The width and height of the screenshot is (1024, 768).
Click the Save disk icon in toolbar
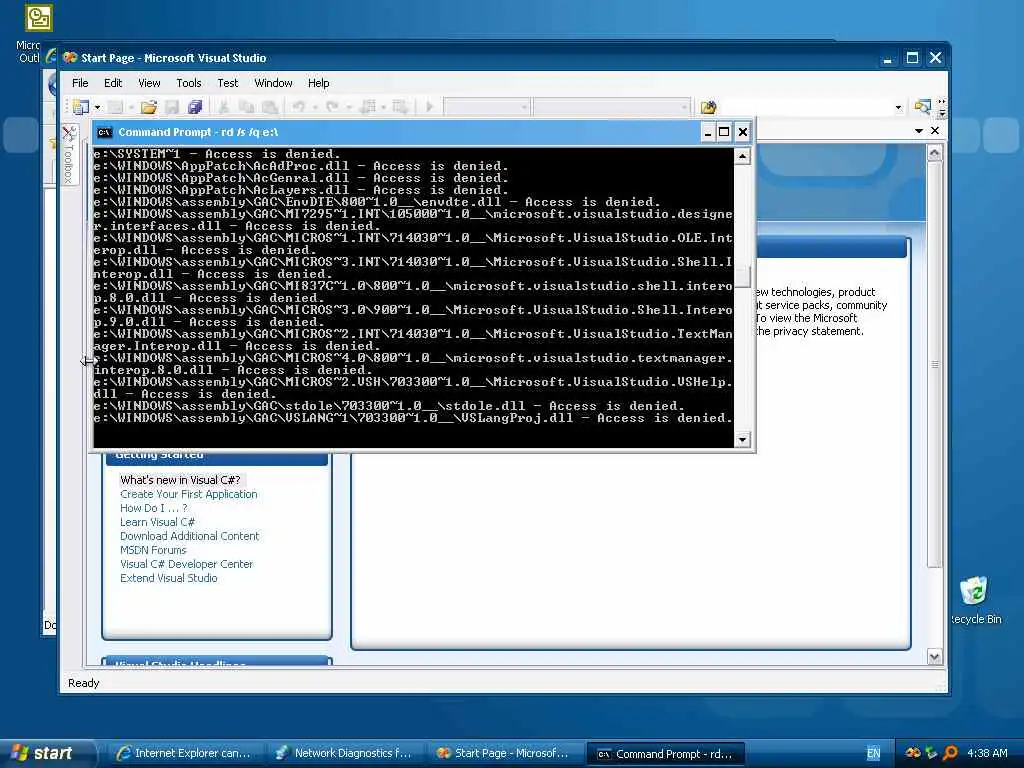(x=172, y=107)
